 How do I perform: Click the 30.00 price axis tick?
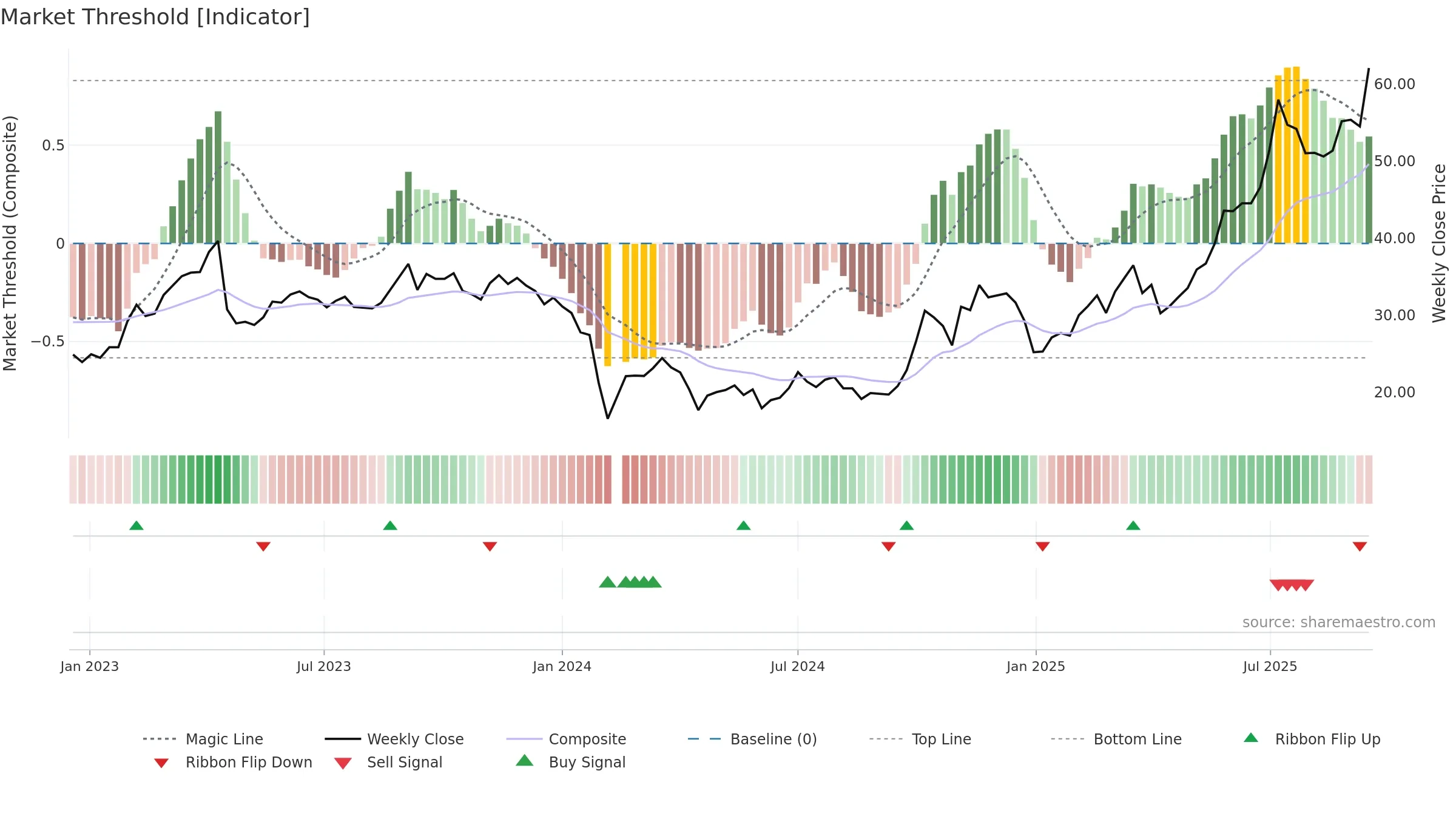pos(1395,315)
